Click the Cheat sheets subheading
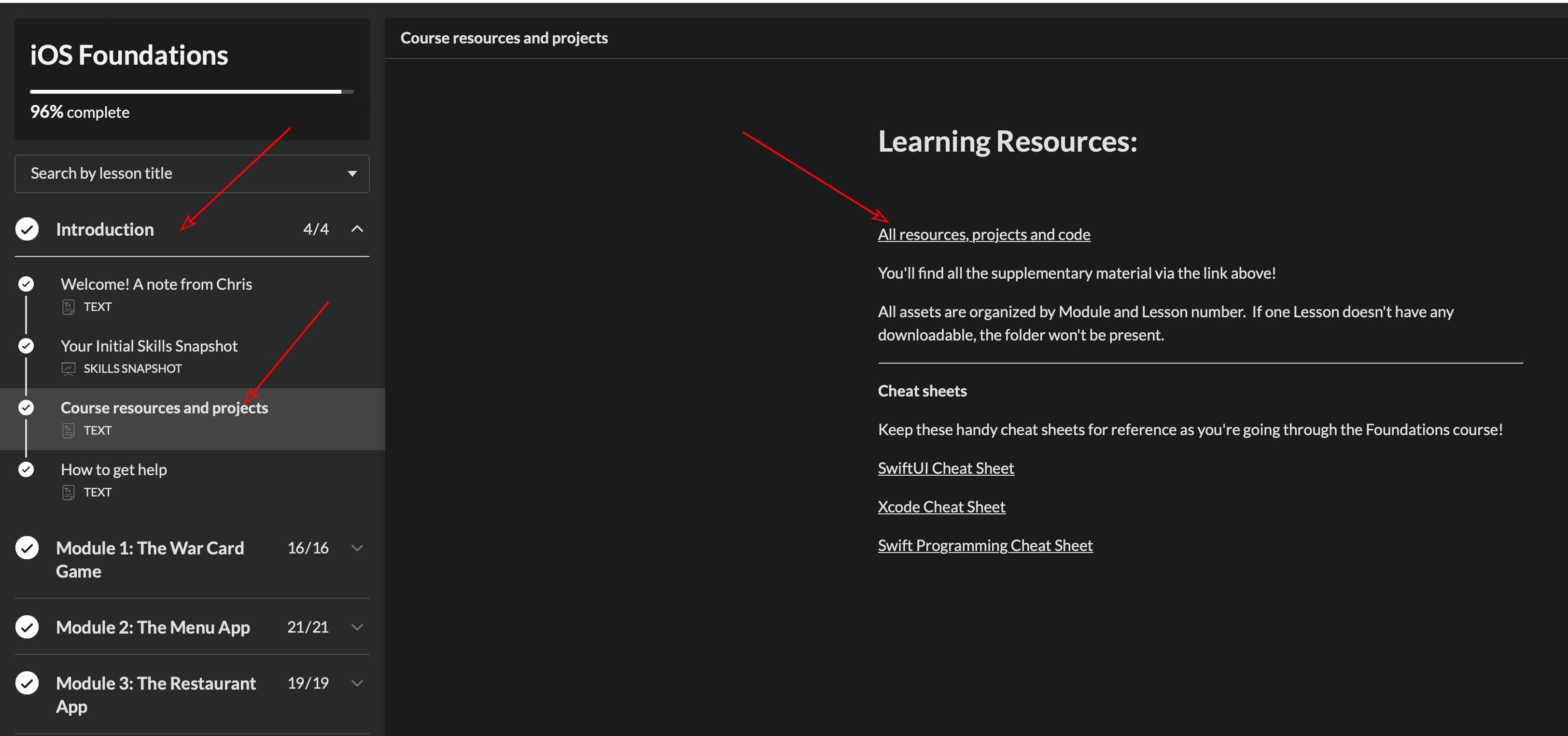 coord(922,391)
